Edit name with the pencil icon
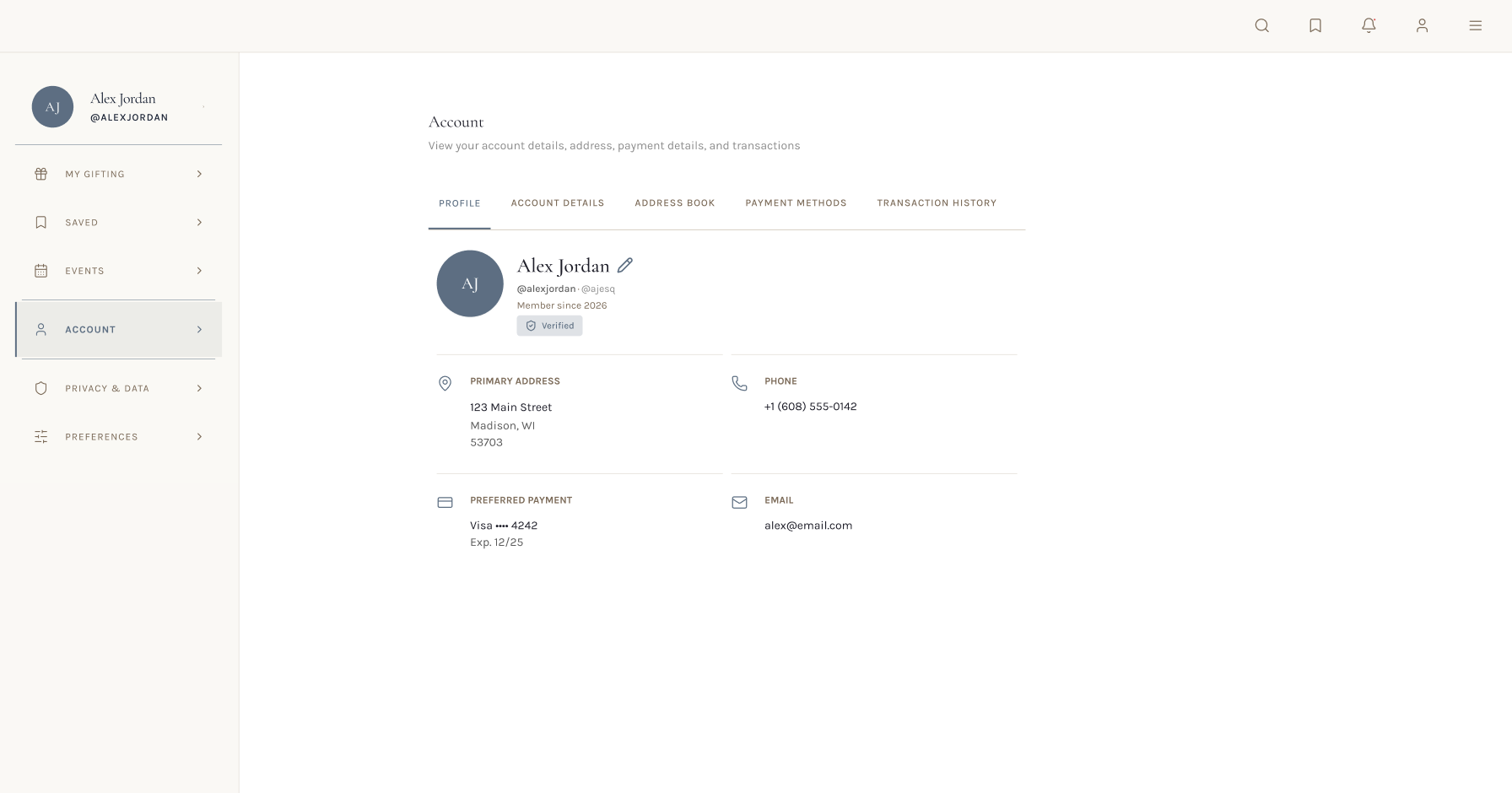The width and height of the screenshot is (1512, 793). 624,265
